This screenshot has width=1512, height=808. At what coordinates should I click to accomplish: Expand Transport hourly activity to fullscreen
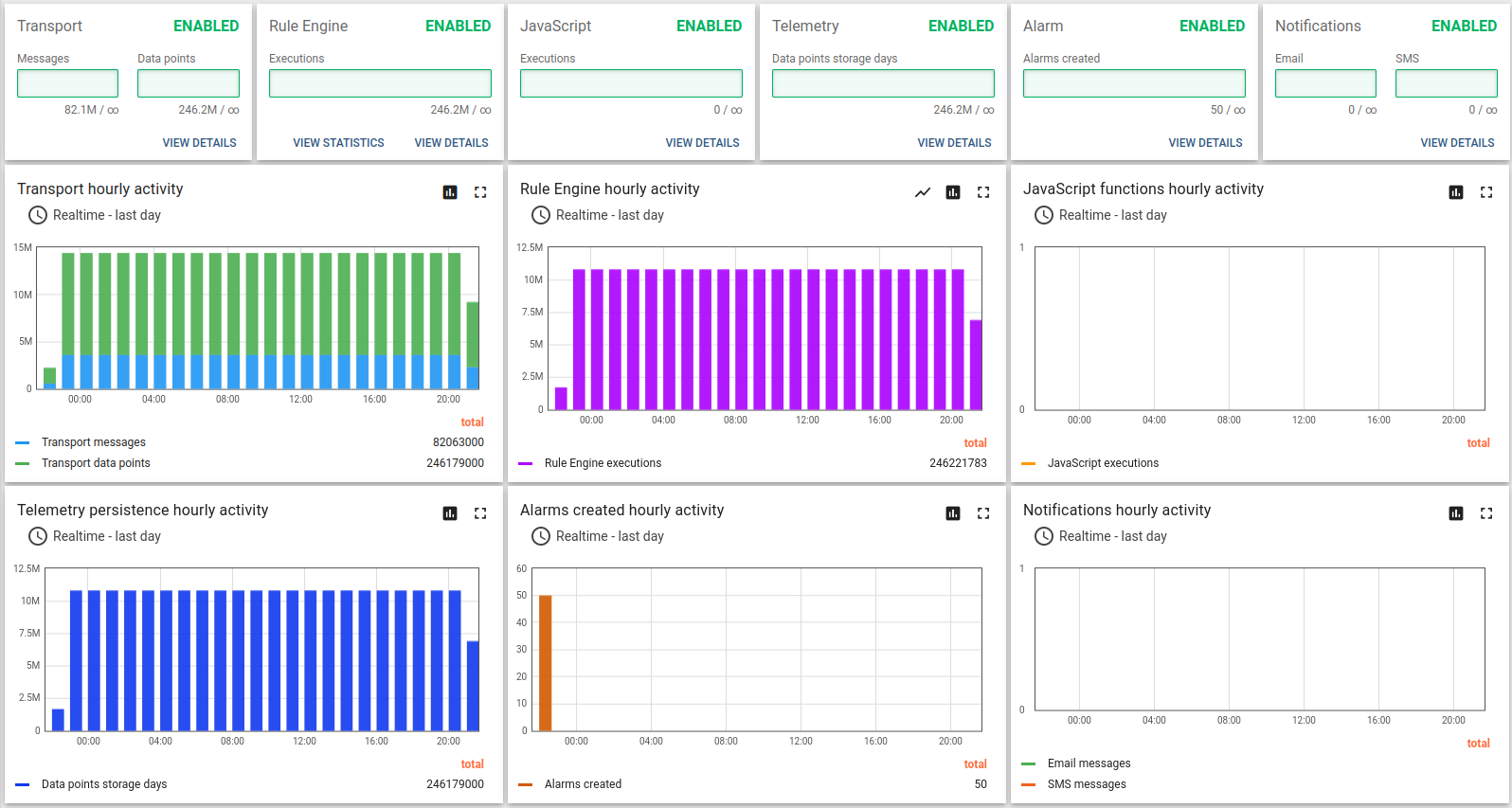[480, 192]
